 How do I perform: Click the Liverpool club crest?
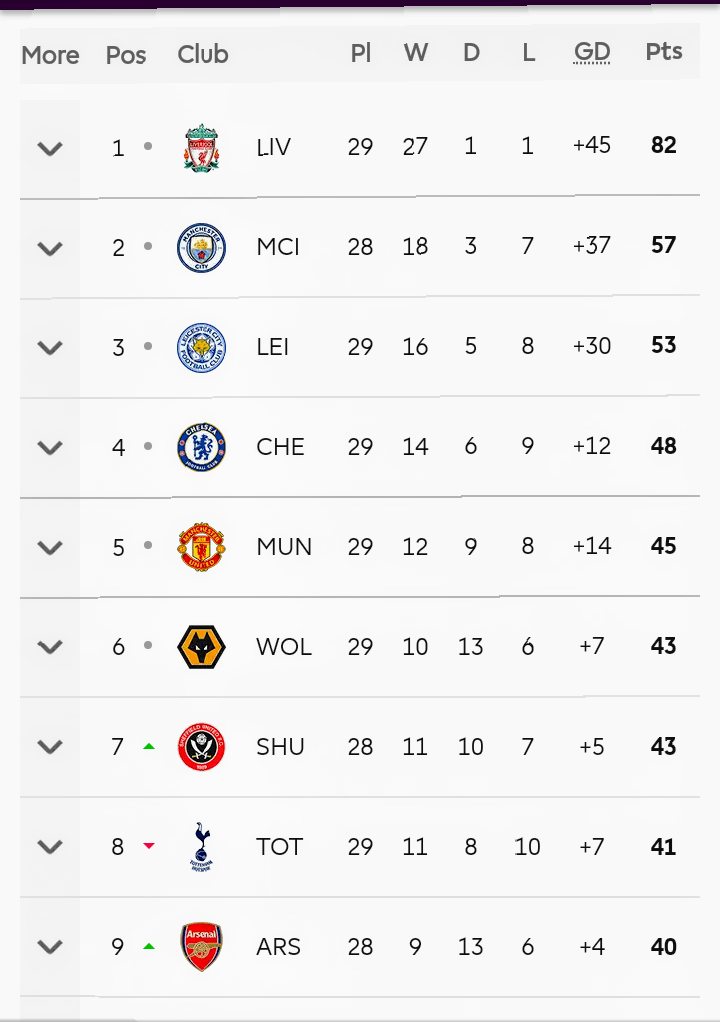coord(201,148)
